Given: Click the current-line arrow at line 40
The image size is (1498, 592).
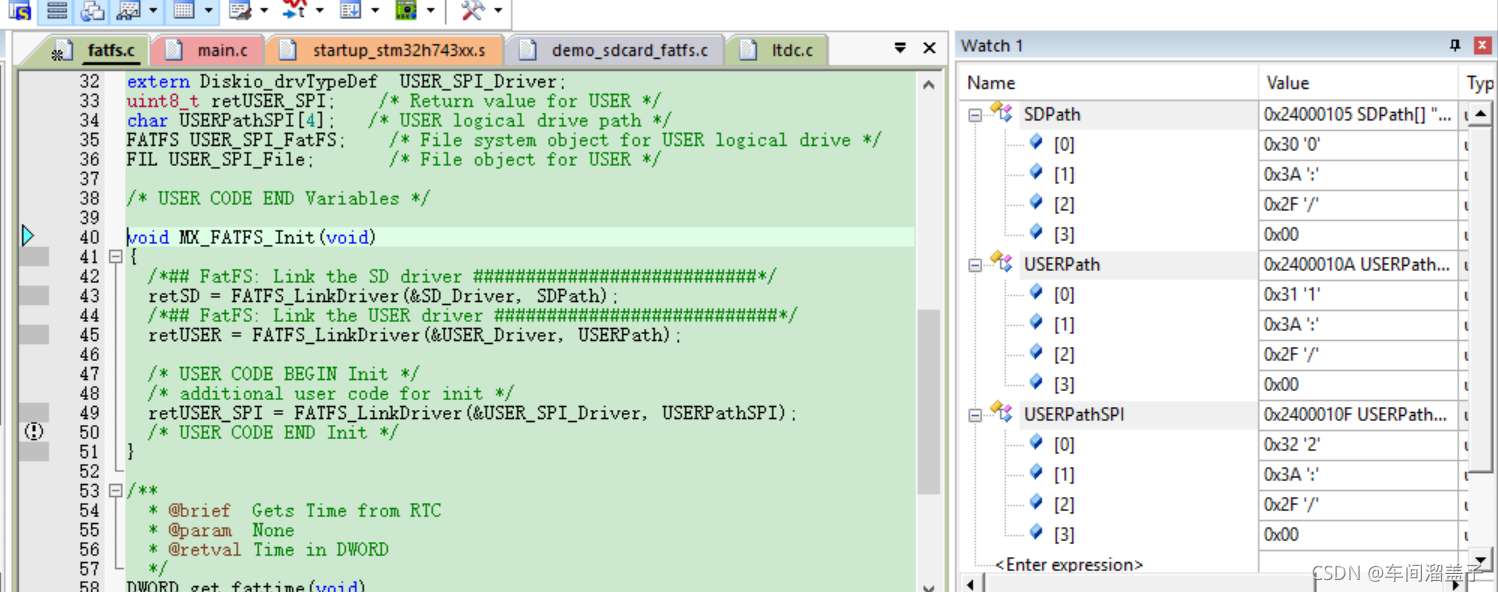Looking at the screenshot, I should (28, 236).
